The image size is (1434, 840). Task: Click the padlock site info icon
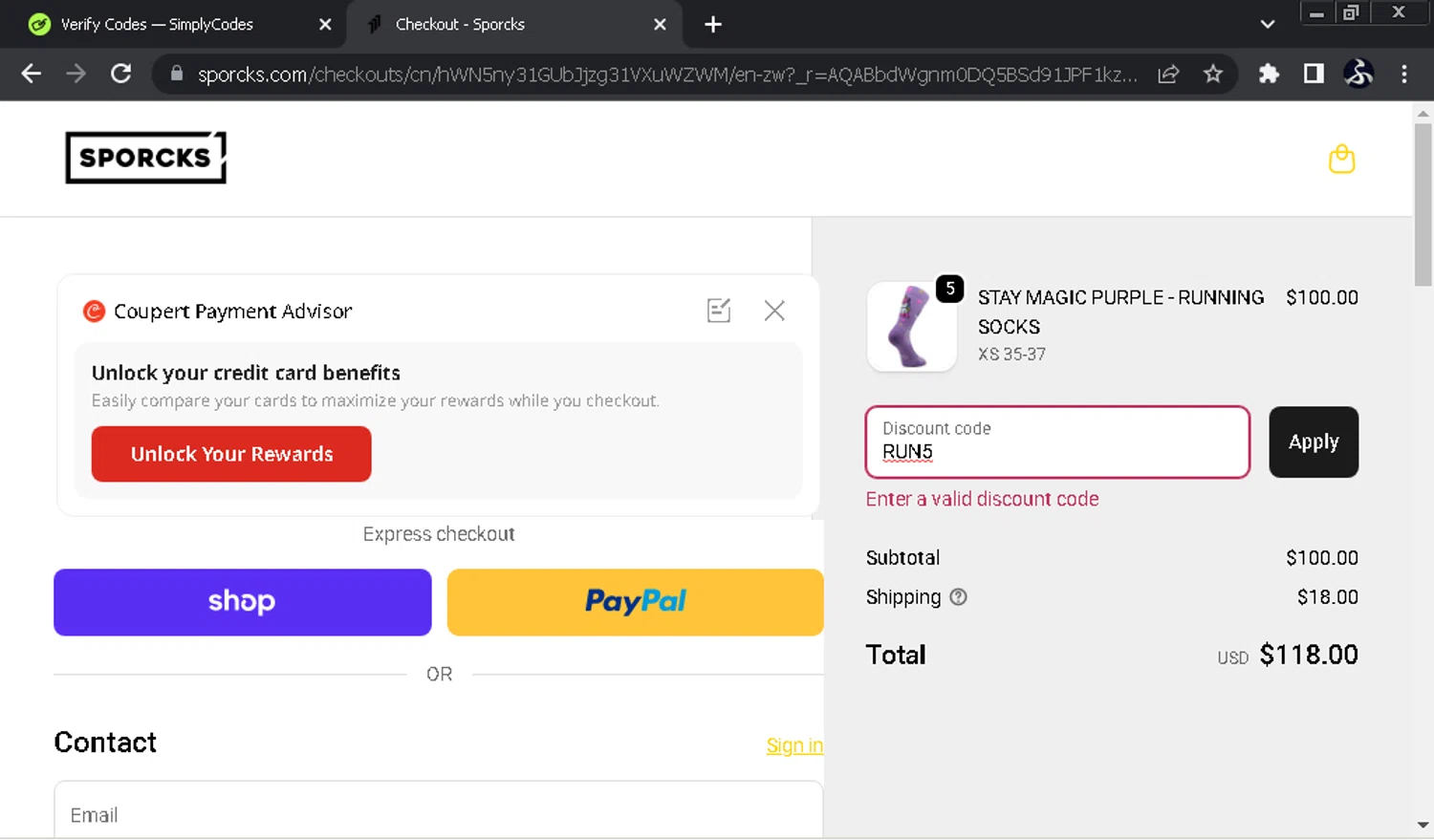pyautogui.click(x=176, y=74)
